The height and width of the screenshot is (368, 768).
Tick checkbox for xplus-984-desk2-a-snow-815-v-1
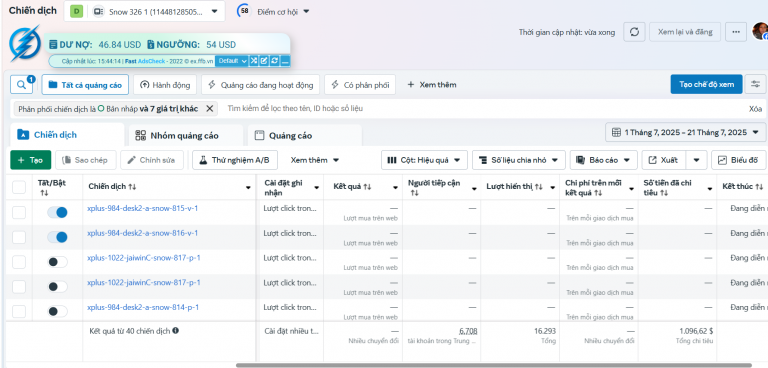[x=19, y=213]
